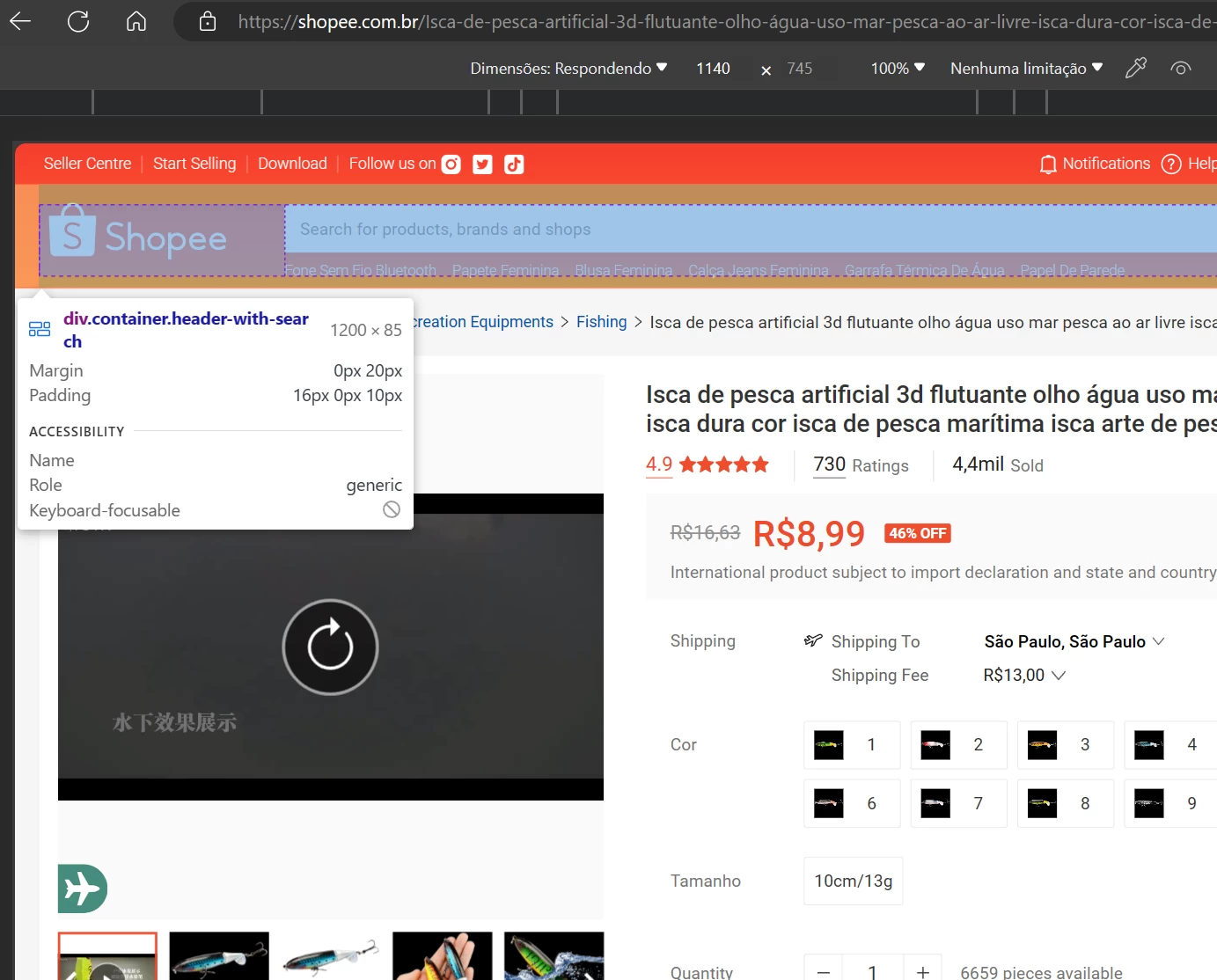Open the Fishing breadcrumb link

click(601, 322)
